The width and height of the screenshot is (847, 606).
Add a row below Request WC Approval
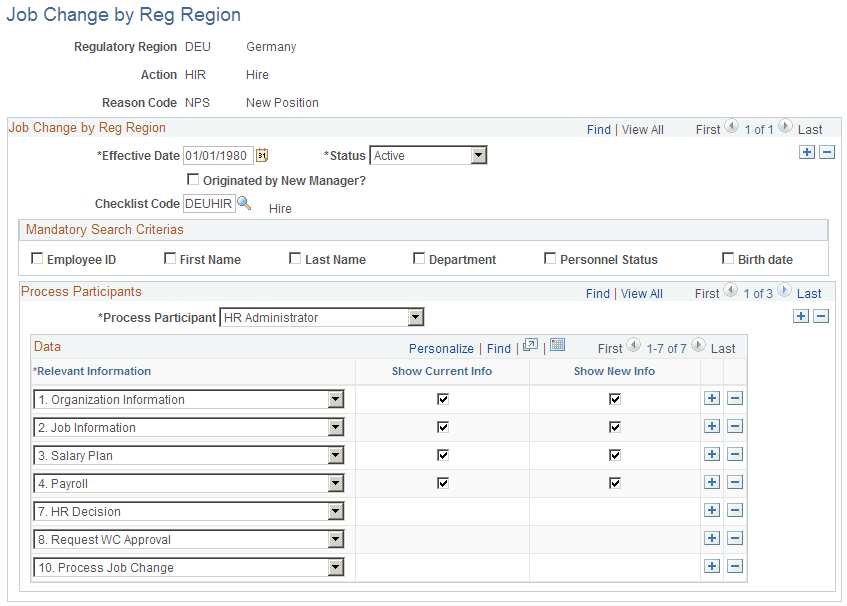(711, 538)
